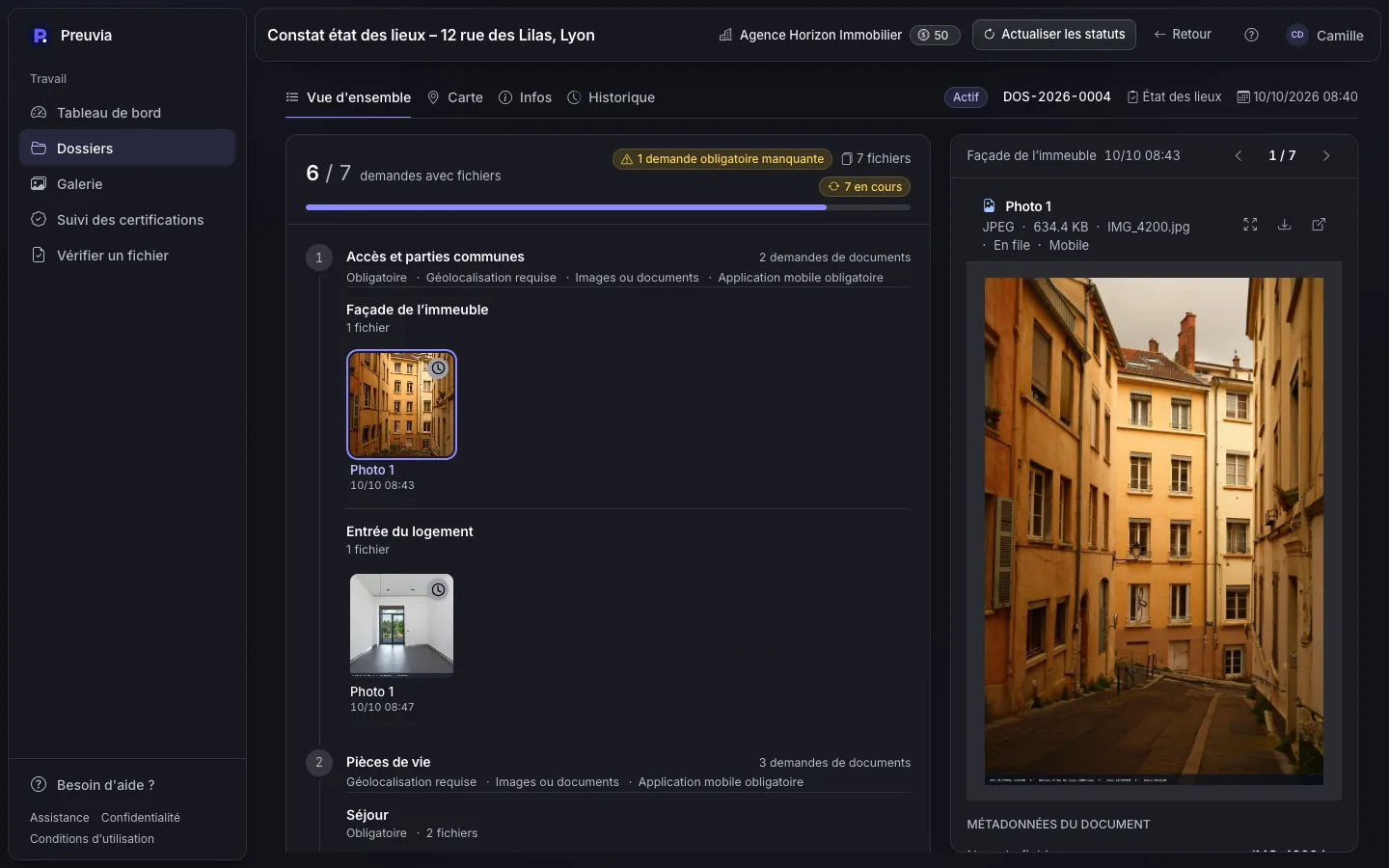Image resolution: width=1389 pixels, height=868 pixels.
Task: Open the Conditions d'utilisation link
Action: [x=92, y=839]
